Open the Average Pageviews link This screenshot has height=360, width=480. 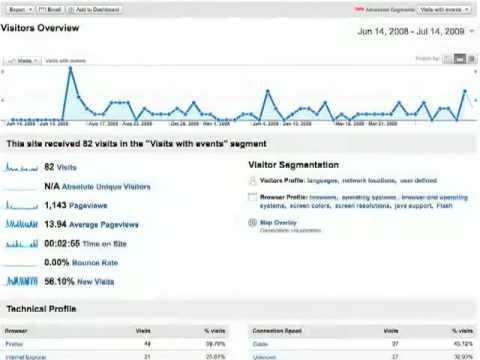click(x=104, y=225)
